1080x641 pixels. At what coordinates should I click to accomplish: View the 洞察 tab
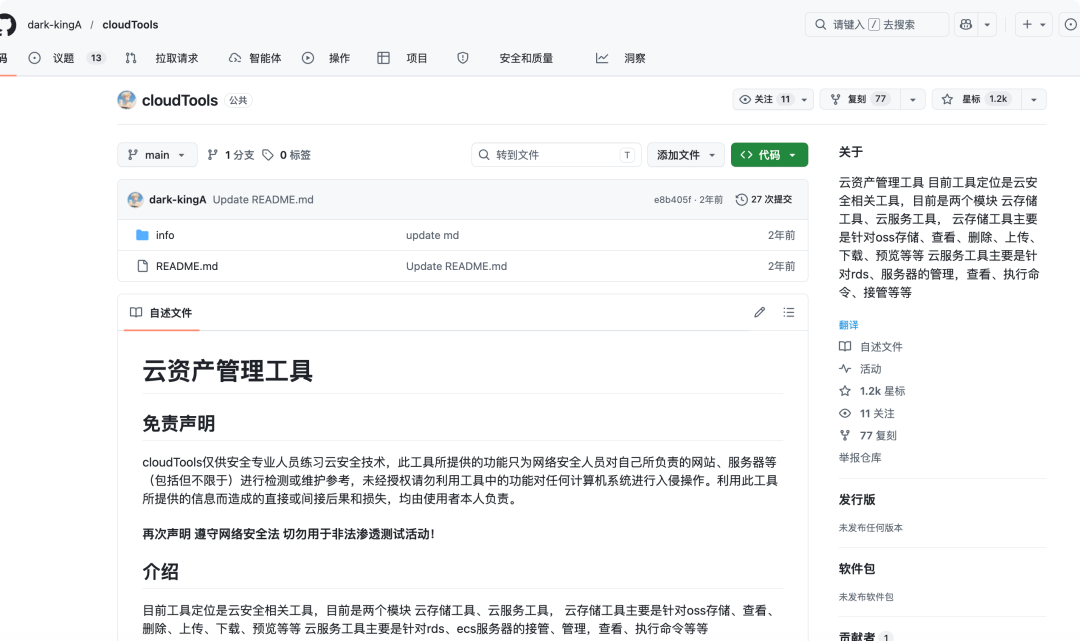point(621,59)
